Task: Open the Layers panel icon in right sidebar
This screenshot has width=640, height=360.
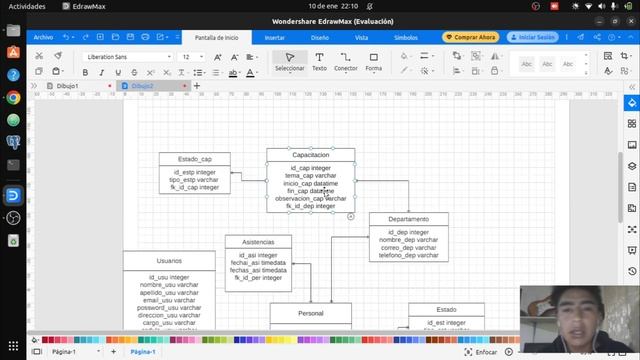Action: (x=632, y=166)
